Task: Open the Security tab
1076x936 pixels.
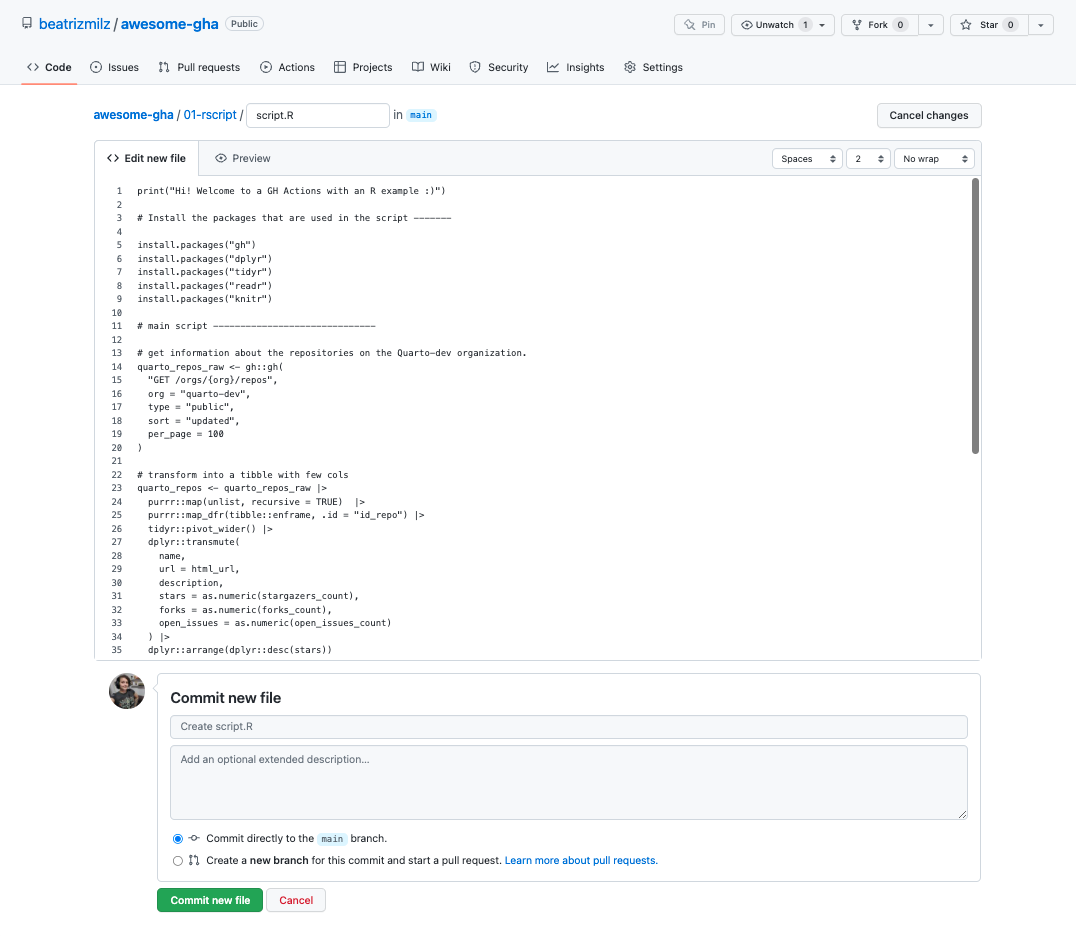Action: 498,67
